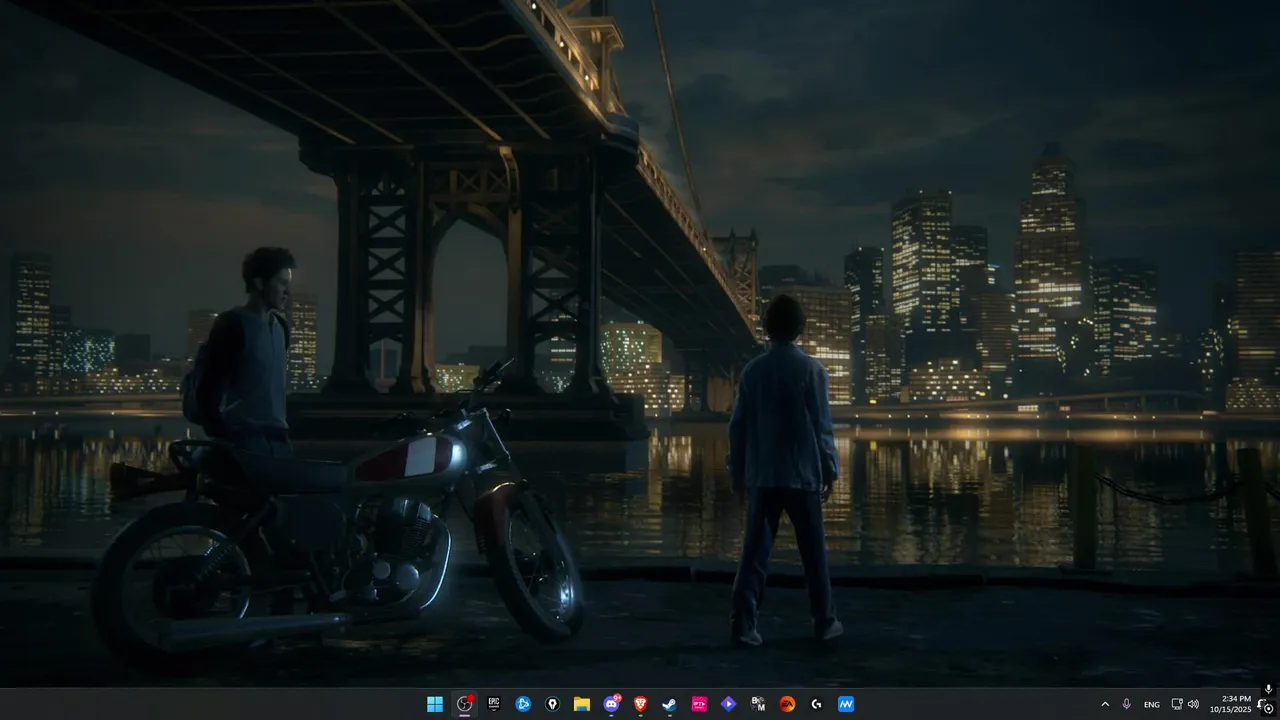Click the microphone in-use tray icon
The image size is (1280, 720).
coord(1127,704)
